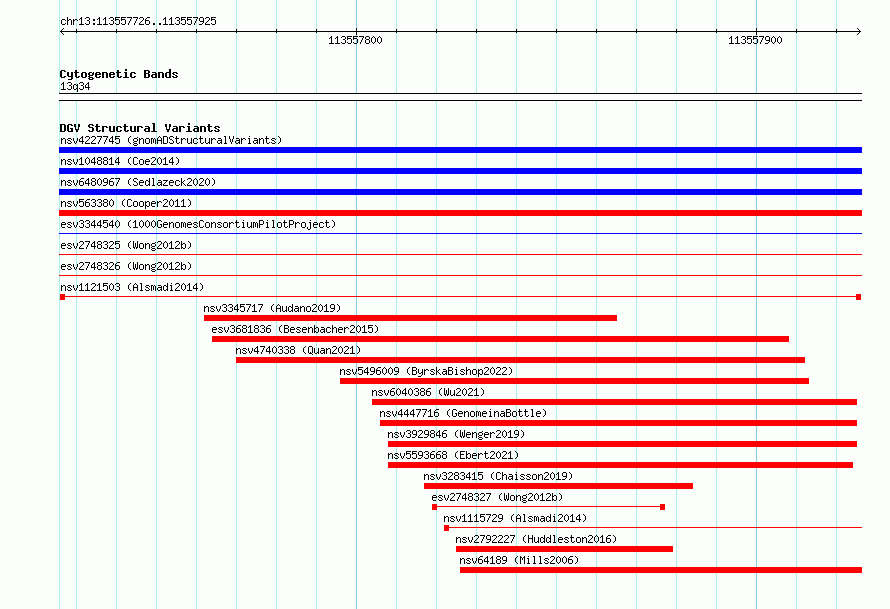890x609 pixels.
Task: Select nsv3345717 (Audano2019) label
Action: click(x=272, y=308)
